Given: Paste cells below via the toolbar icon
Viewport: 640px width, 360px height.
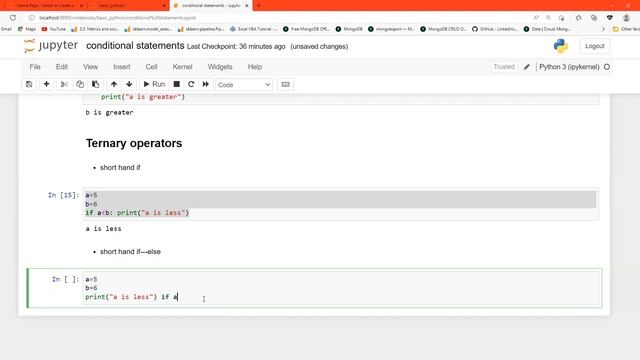Looking at the screenshot, I should 96,84.
